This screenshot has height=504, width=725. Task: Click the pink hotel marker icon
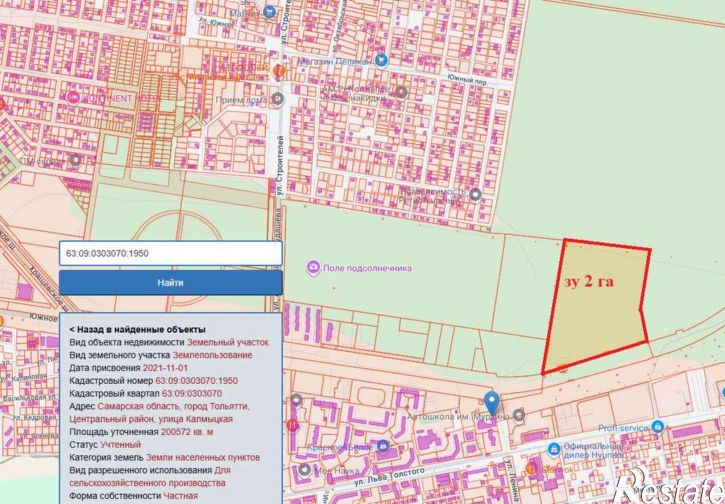tap(73, 98)
